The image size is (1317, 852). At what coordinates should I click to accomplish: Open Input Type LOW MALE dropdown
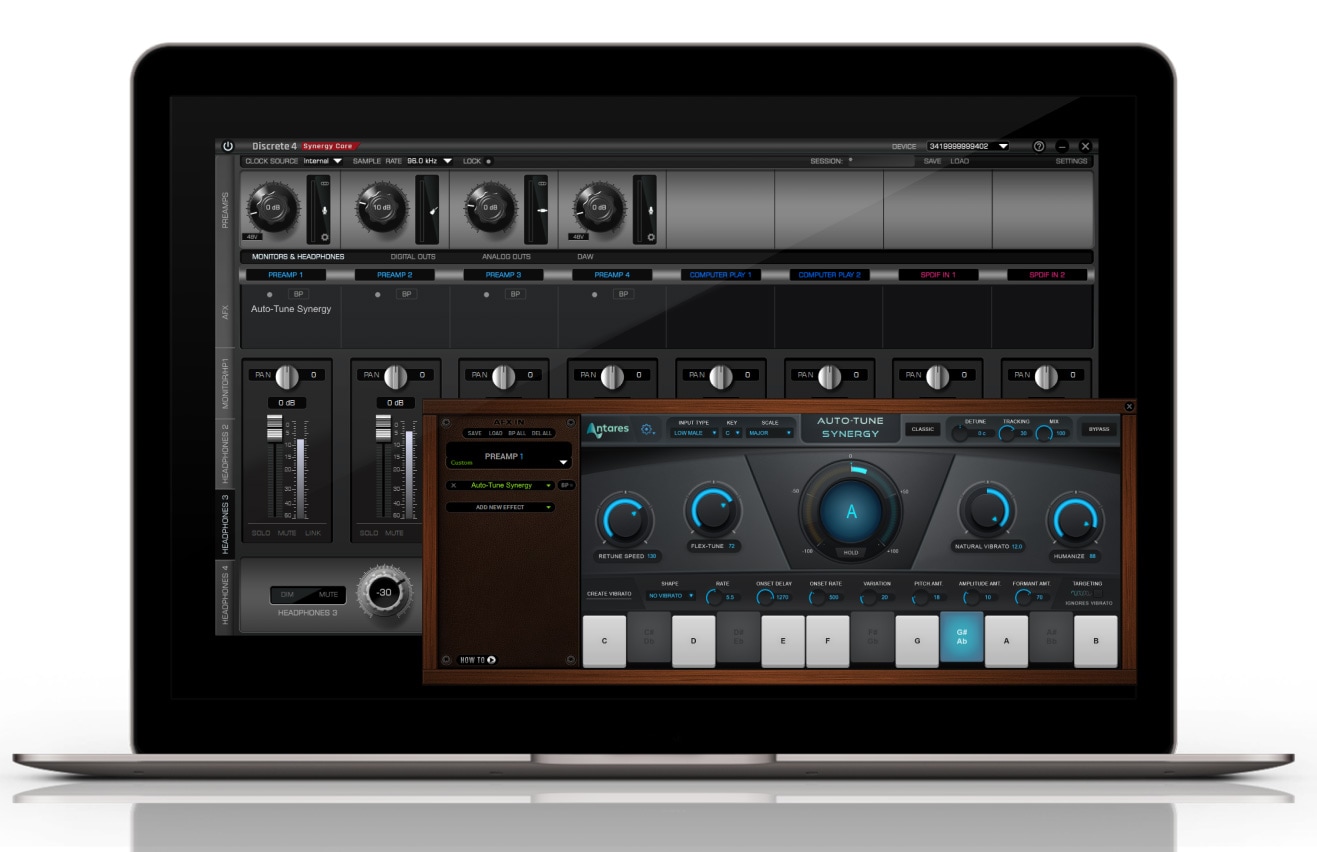coord(695,433)
